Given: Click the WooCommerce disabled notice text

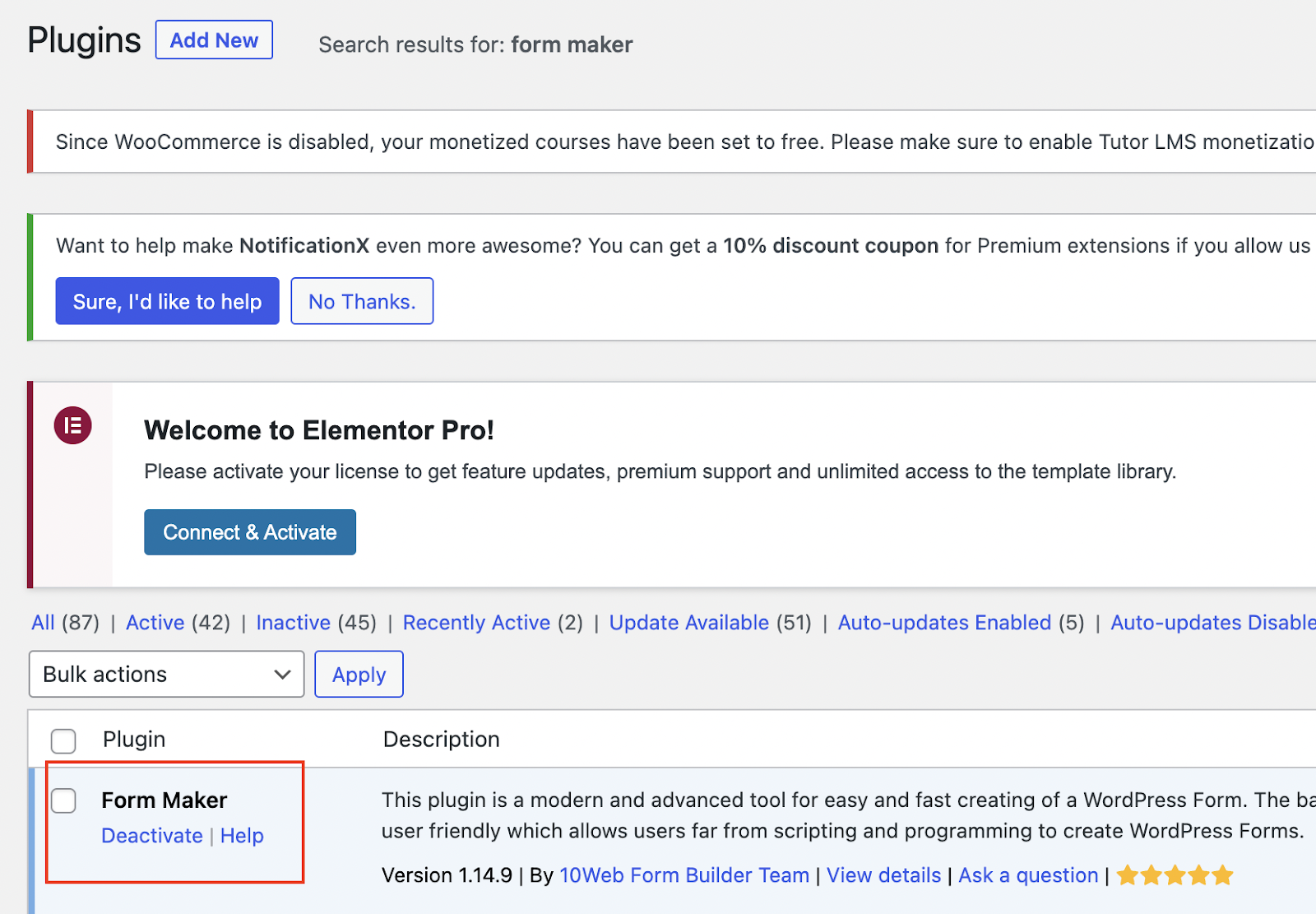Looking at the screenshot, I should [x=684, y=142].
